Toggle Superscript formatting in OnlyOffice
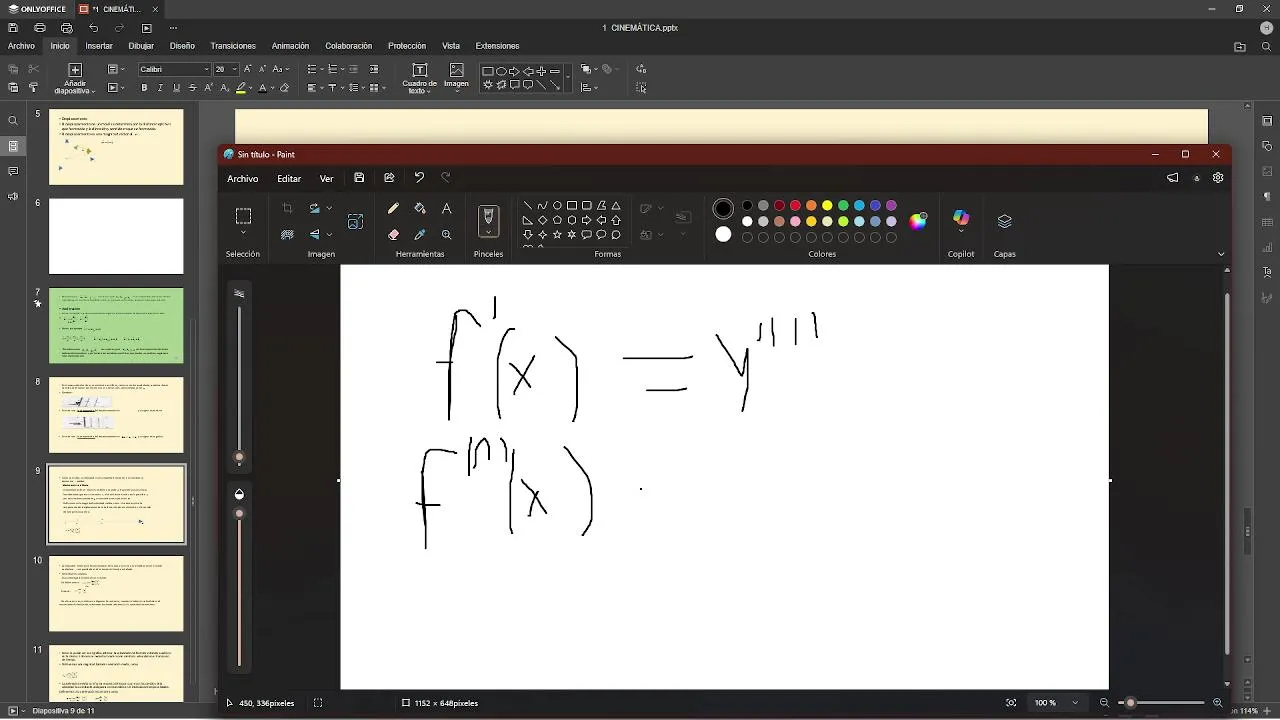This screenshot has height=720, width=1280. (208, 88)
